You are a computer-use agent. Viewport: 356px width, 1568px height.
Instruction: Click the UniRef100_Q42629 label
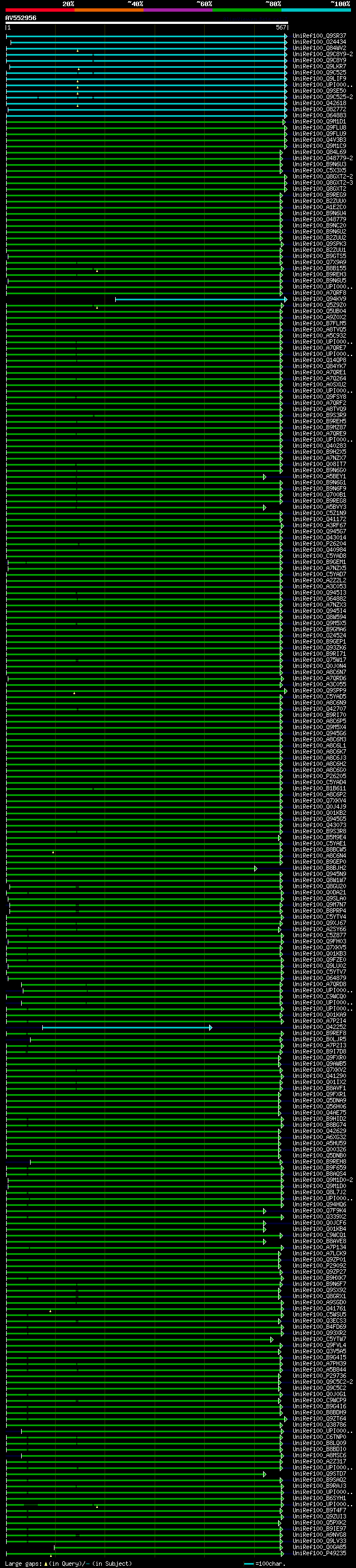319,1131
